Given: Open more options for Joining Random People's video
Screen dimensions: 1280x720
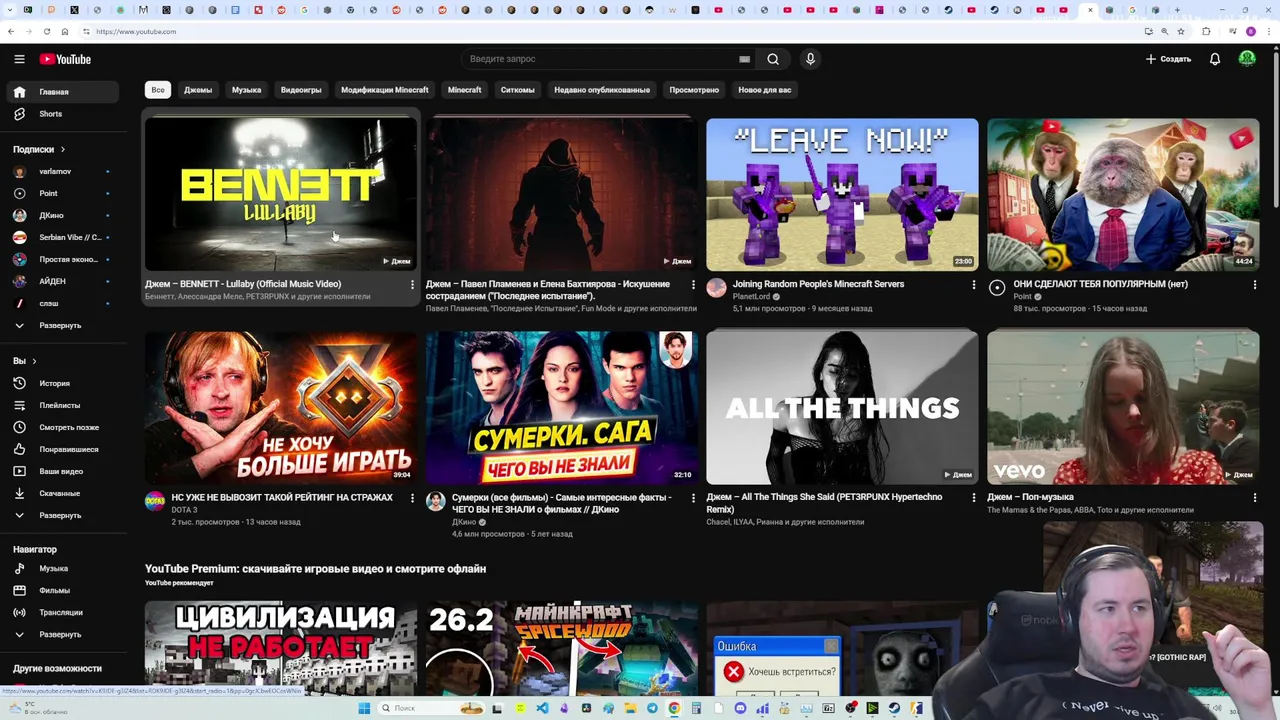Looking at the screenshot, I should click(x=974, y=285).
